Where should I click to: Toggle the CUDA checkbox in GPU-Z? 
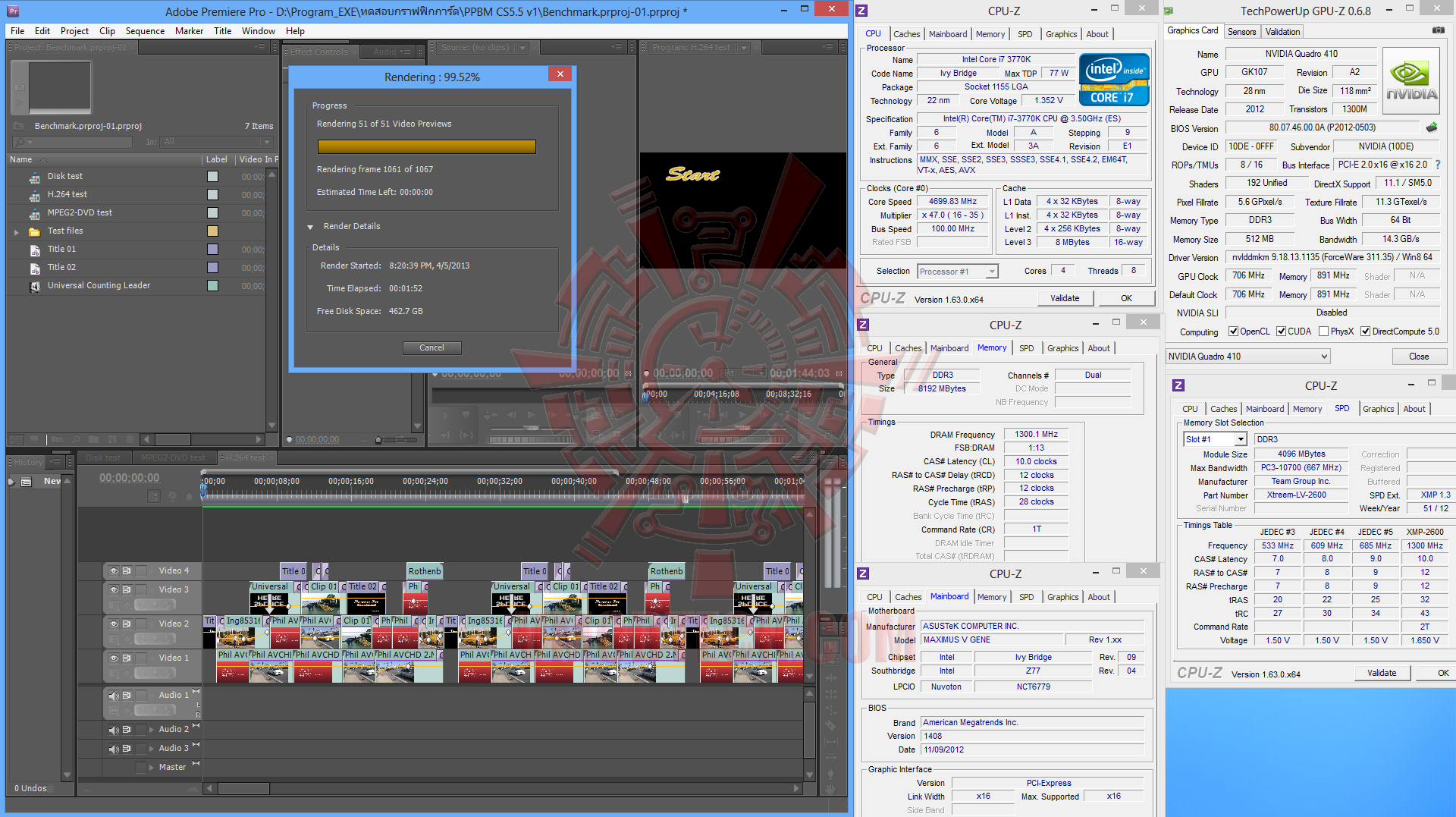point(1282,332)
